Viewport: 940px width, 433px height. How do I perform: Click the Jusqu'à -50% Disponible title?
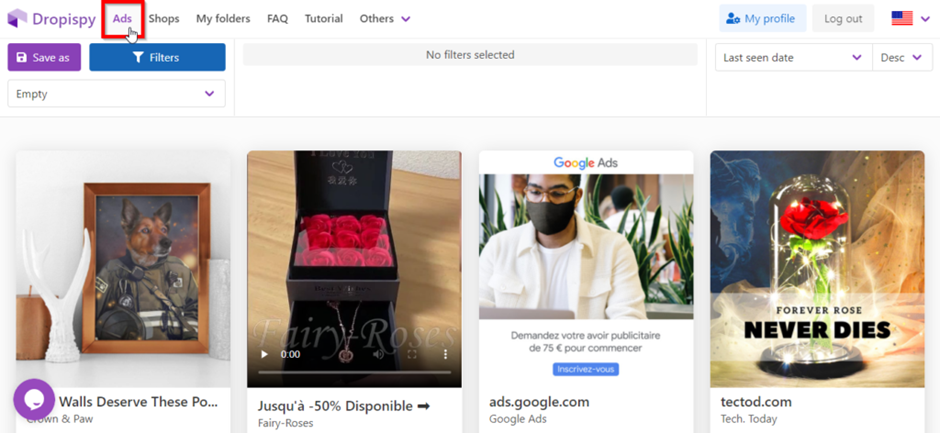tap(344, 406)
